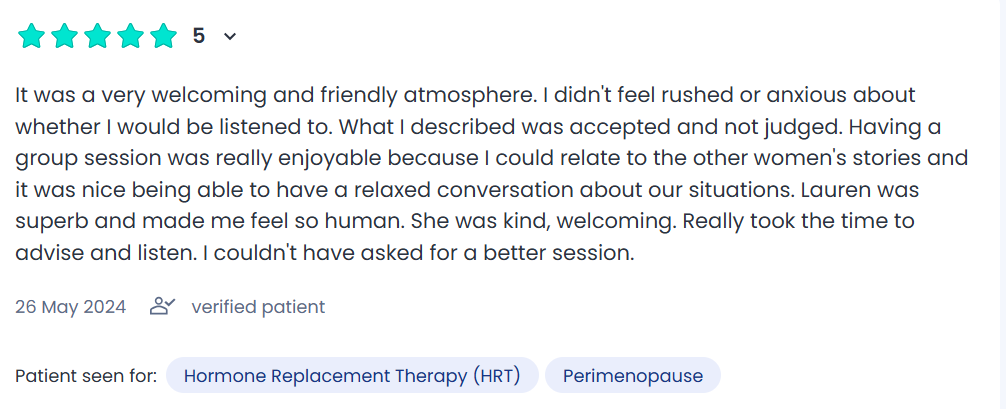Image resolution: width=1006 pixels, height=409 pixels.
Task: Click the fourth rating star
Action: tap(130, 36)
